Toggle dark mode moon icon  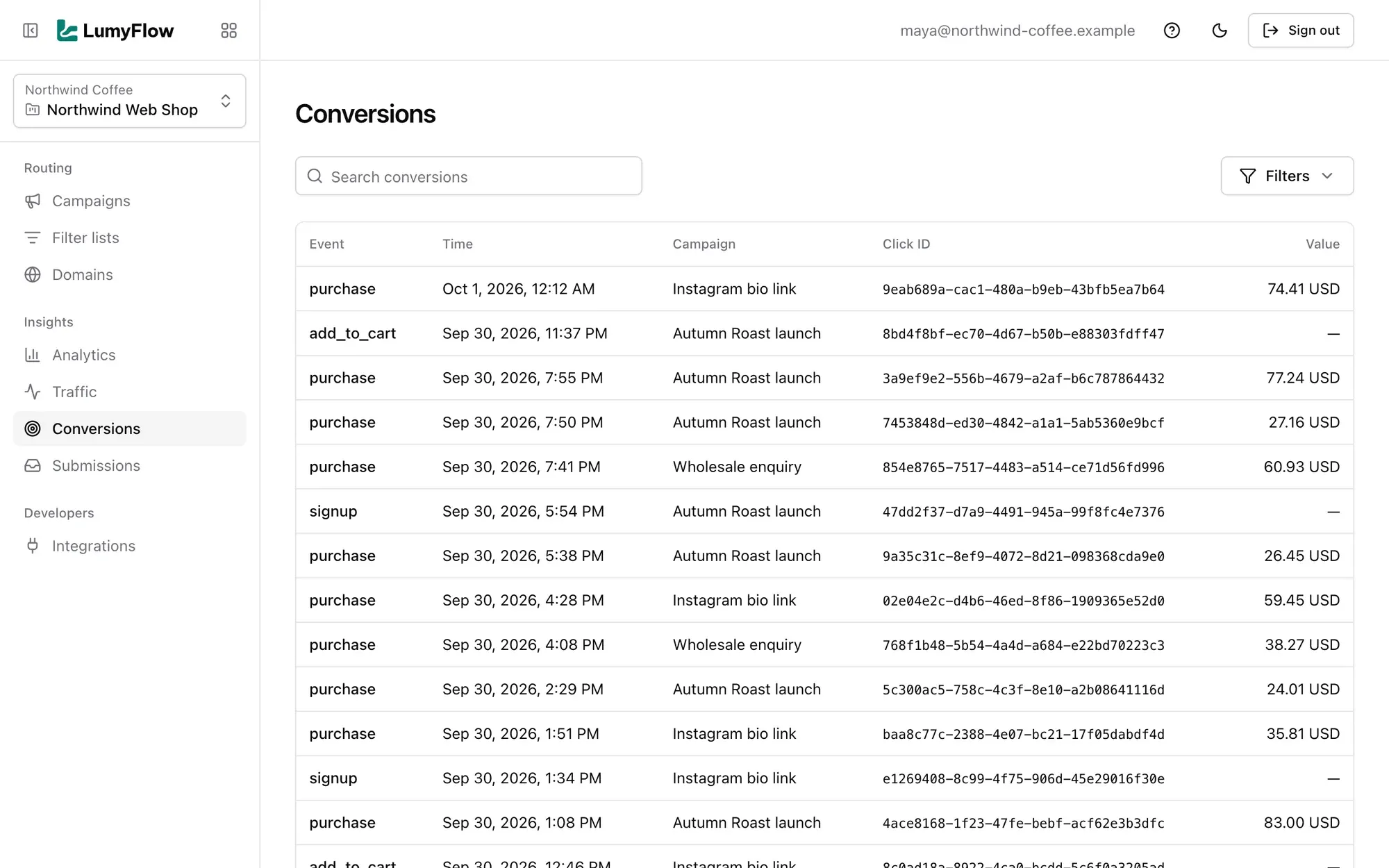point(1220,31)
